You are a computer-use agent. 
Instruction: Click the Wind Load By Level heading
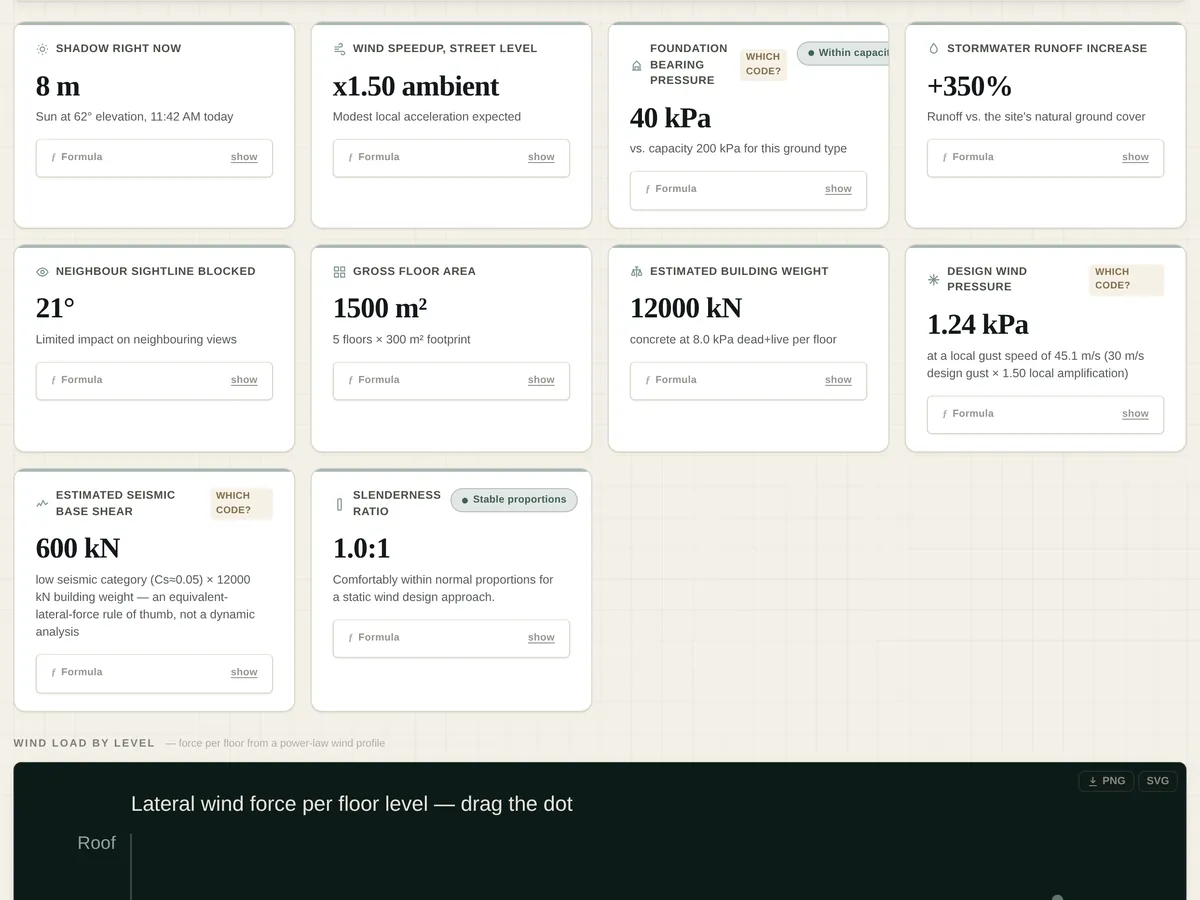(x=84, y=743)
